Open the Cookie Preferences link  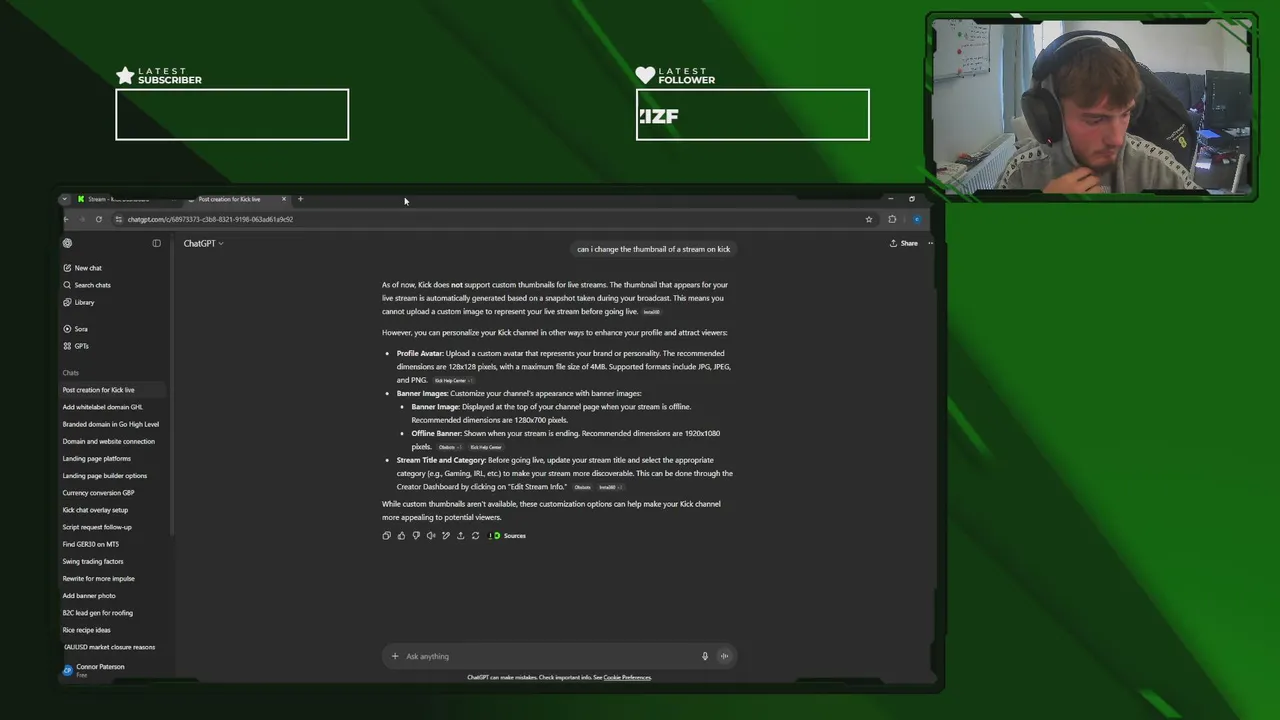click(x=627, y=677)
